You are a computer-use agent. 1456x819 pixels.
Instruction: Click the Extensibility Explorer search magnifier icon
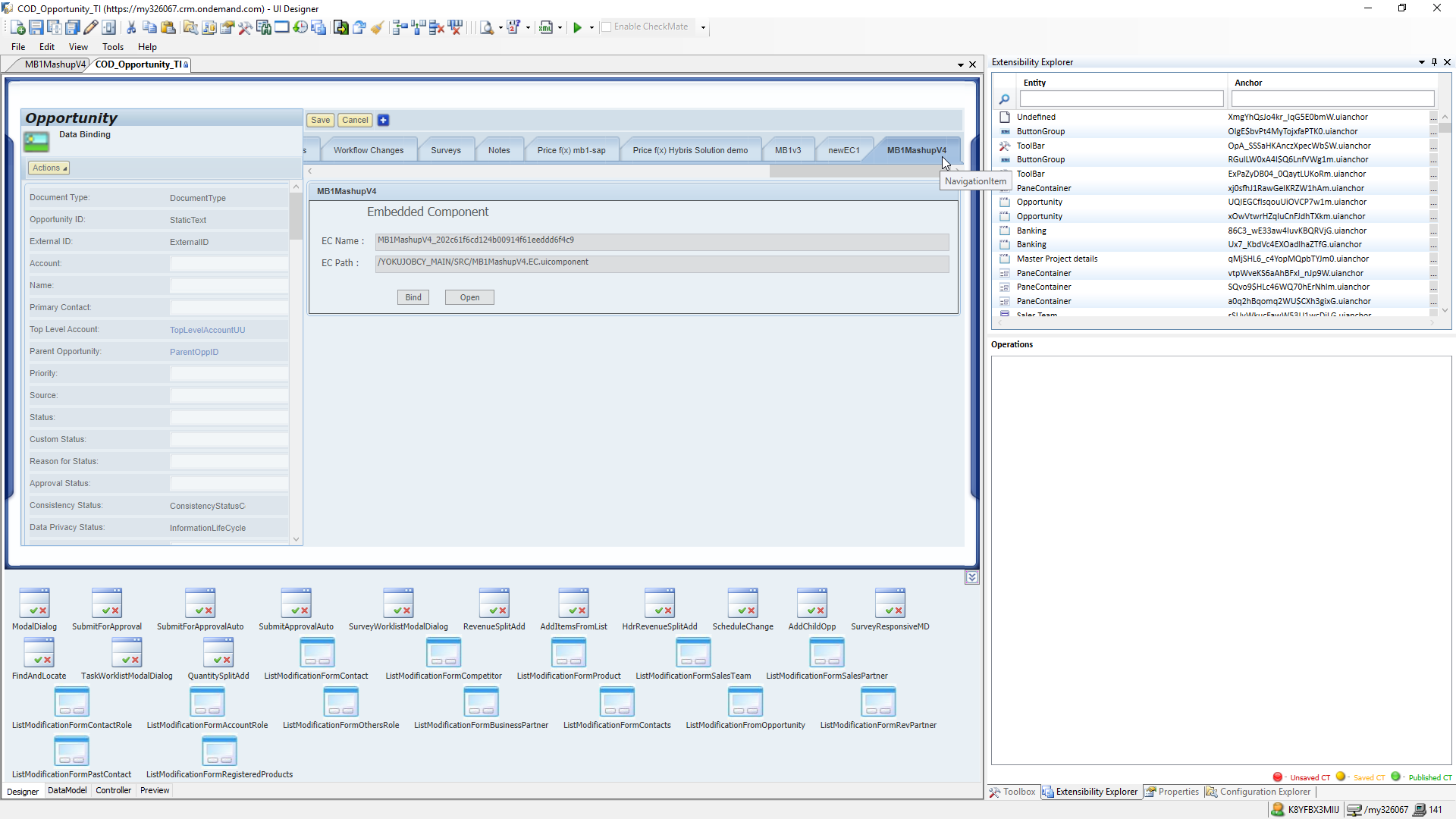click(1004, 99)
